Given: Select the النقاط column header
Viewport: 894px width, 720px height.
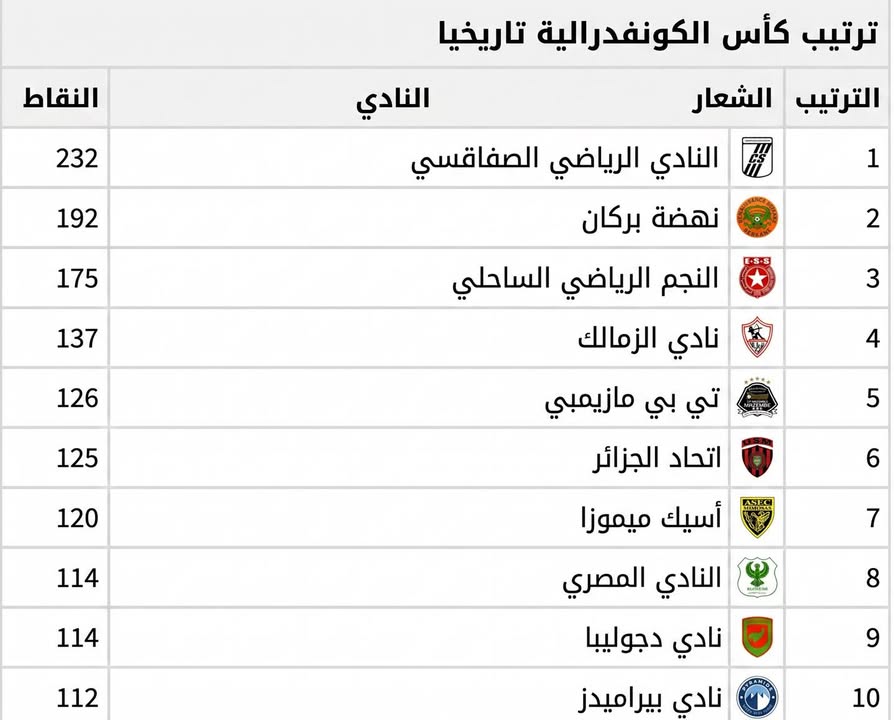Looking at the screenshot, I should (61, 97).
